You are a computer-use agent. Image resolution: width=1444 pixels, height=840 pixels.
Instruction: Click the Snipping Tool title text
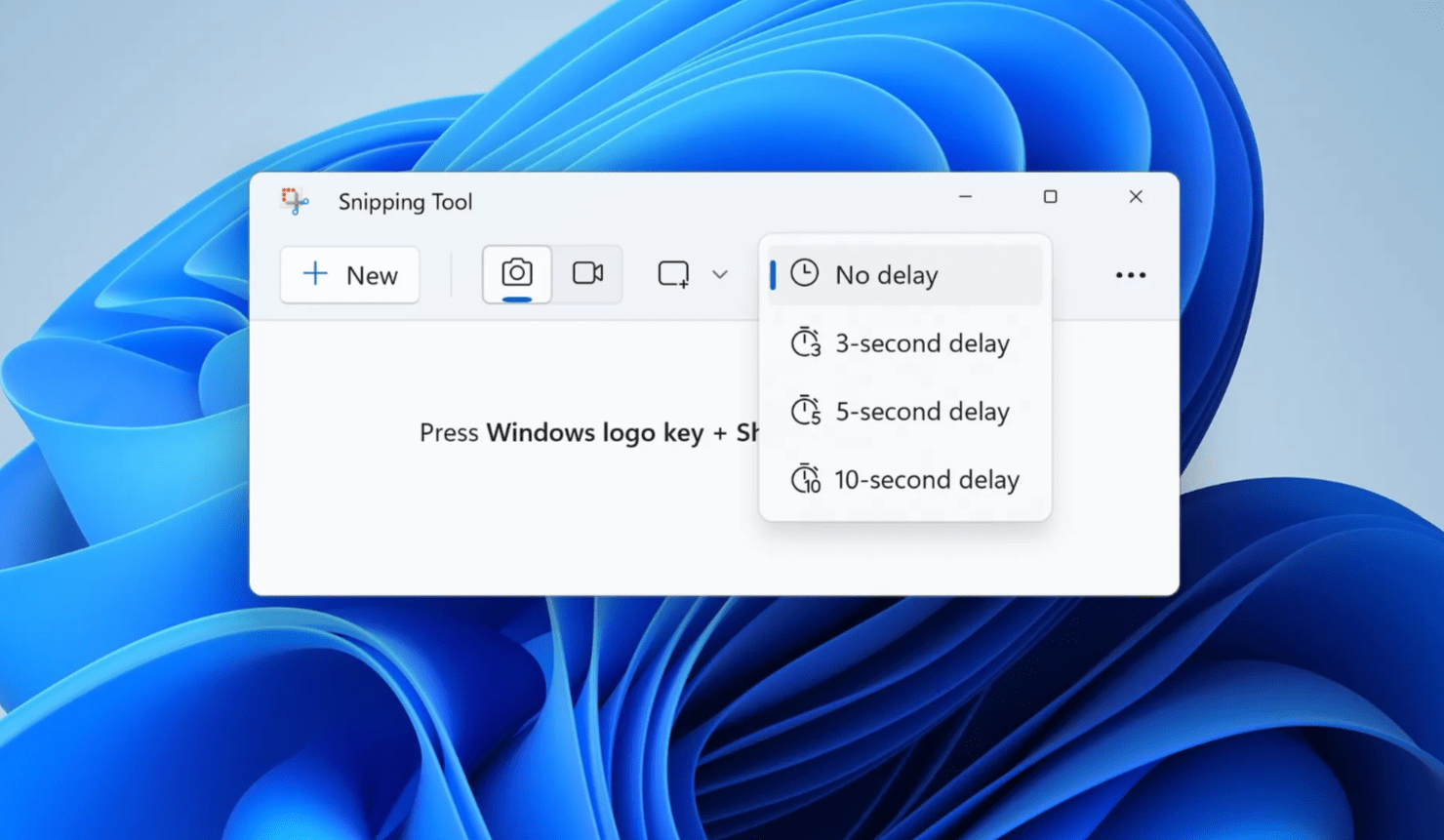coord(405,202)
